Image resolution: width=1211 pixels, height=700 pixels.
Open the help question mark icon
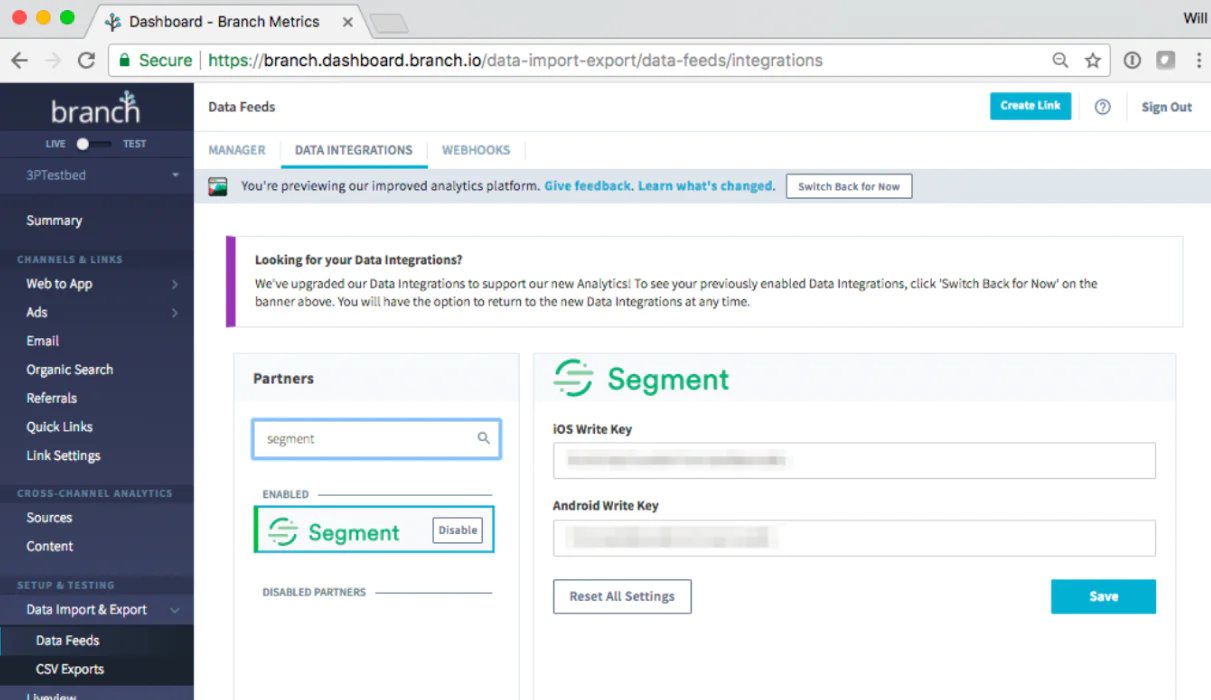point(1102,107)
